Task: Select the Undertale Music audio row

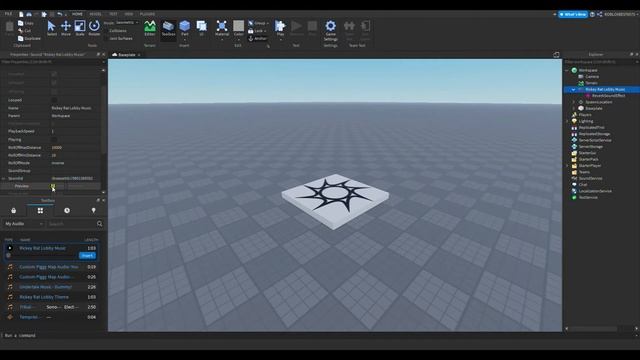Action: pos(52,287)
